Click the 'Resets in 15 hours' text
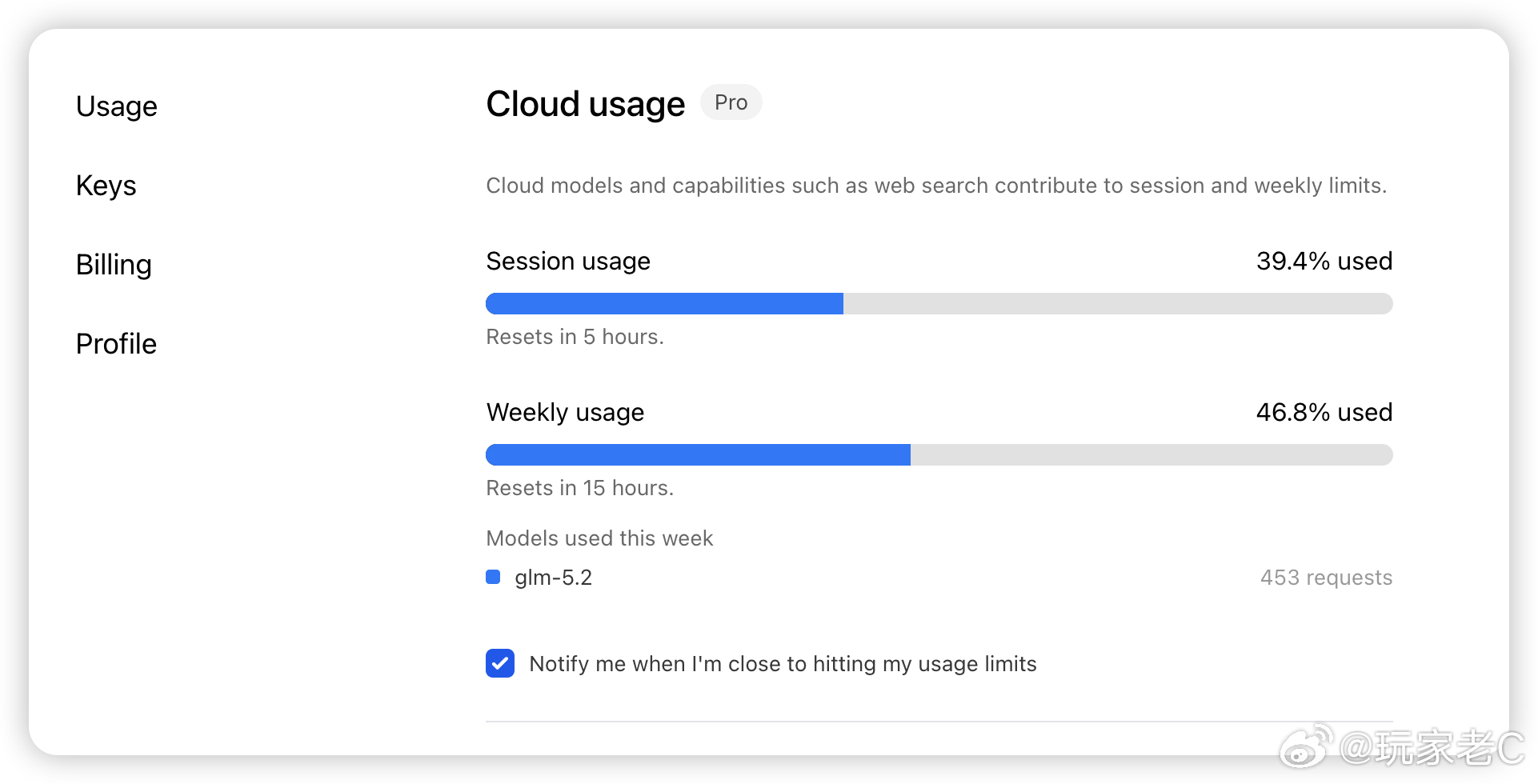The width and height of the screenshot is (1538, 784). coord(580,488)
